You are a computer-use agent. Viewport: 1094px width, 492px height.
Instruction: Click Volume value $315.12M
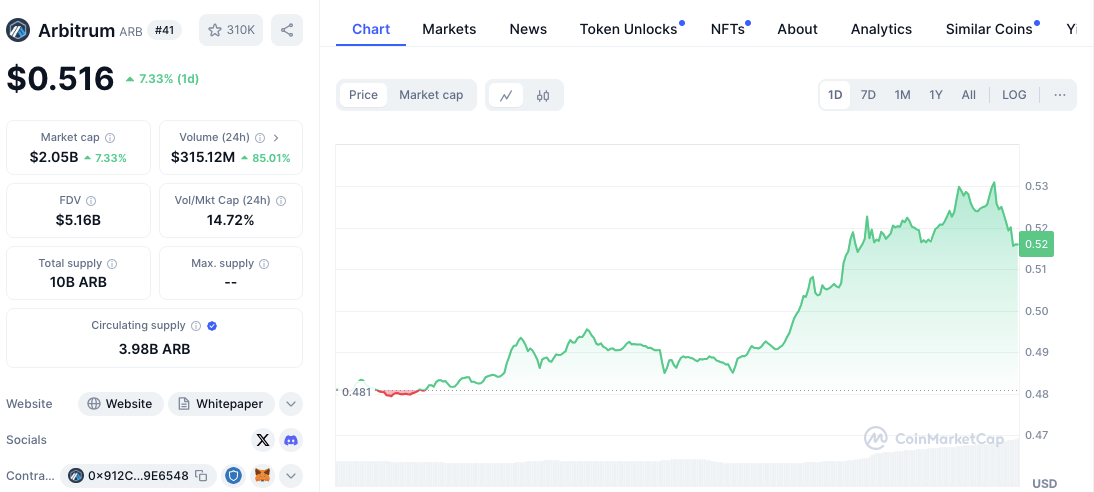point(203,158)
